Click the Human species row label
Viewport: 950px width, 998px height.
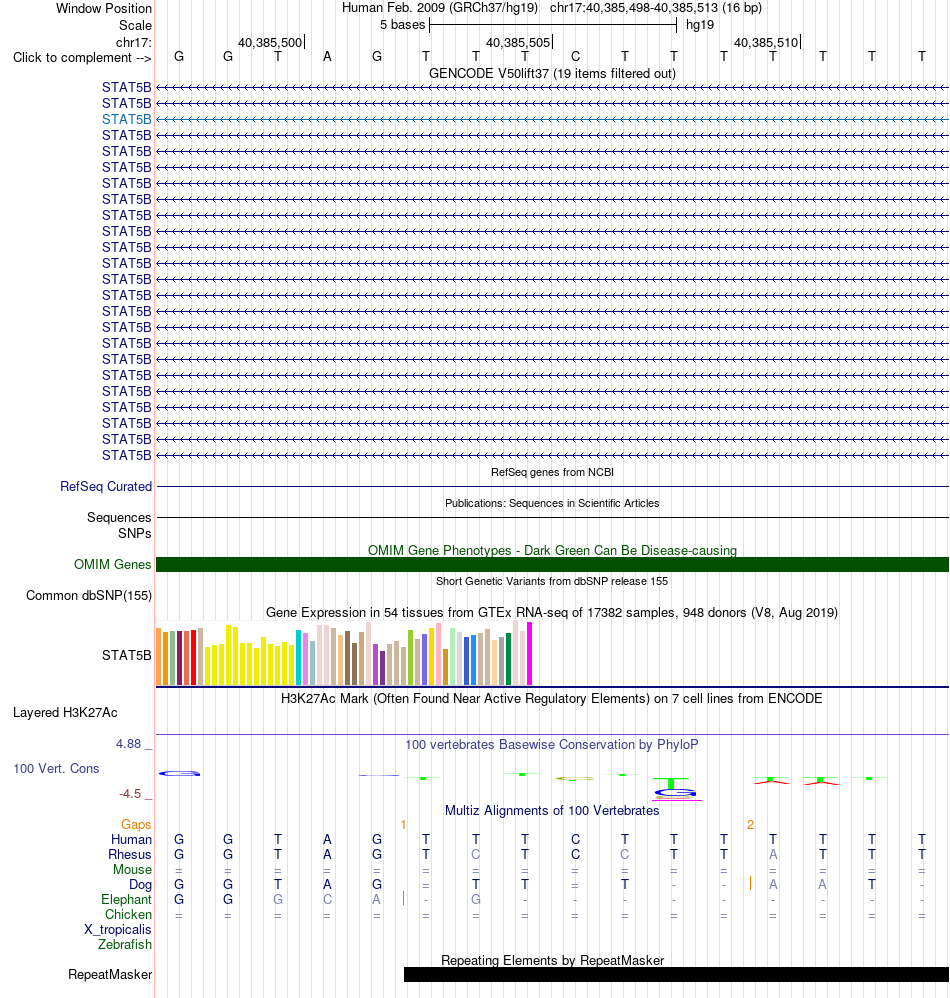[x=131, y=840]
